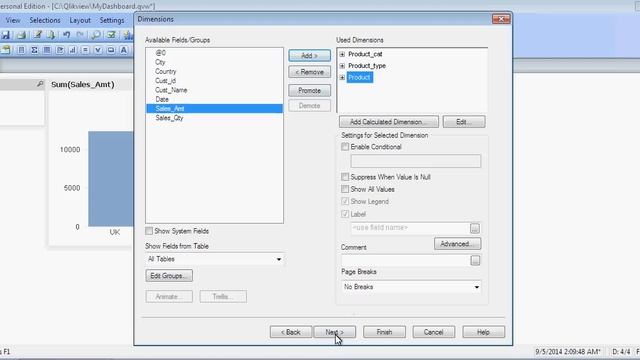Click the green checkmark Current Selections icon
This screenshot has width=640, height=360.
(x=111, y=35)
